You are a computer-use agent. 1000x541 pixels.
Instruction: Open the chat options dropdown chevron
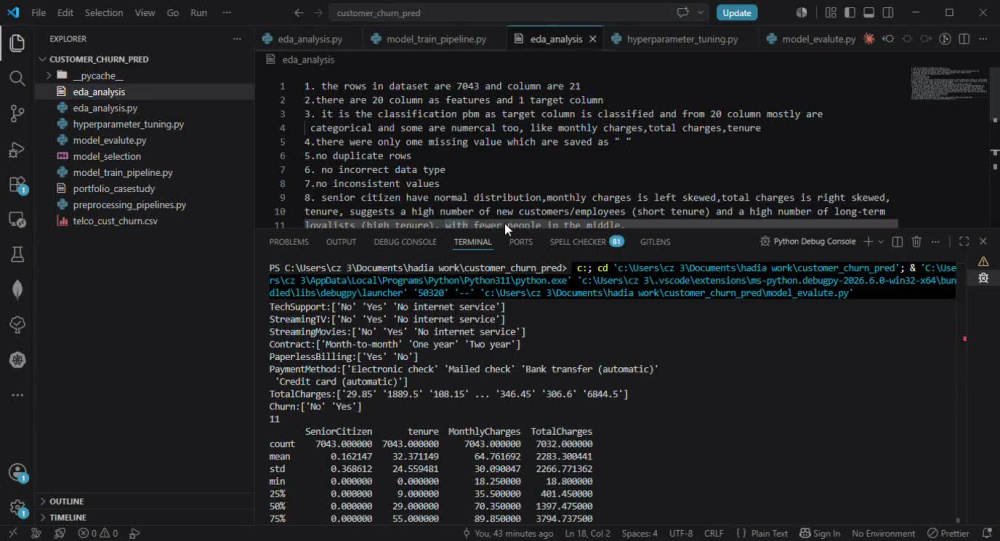pos(700,13)
